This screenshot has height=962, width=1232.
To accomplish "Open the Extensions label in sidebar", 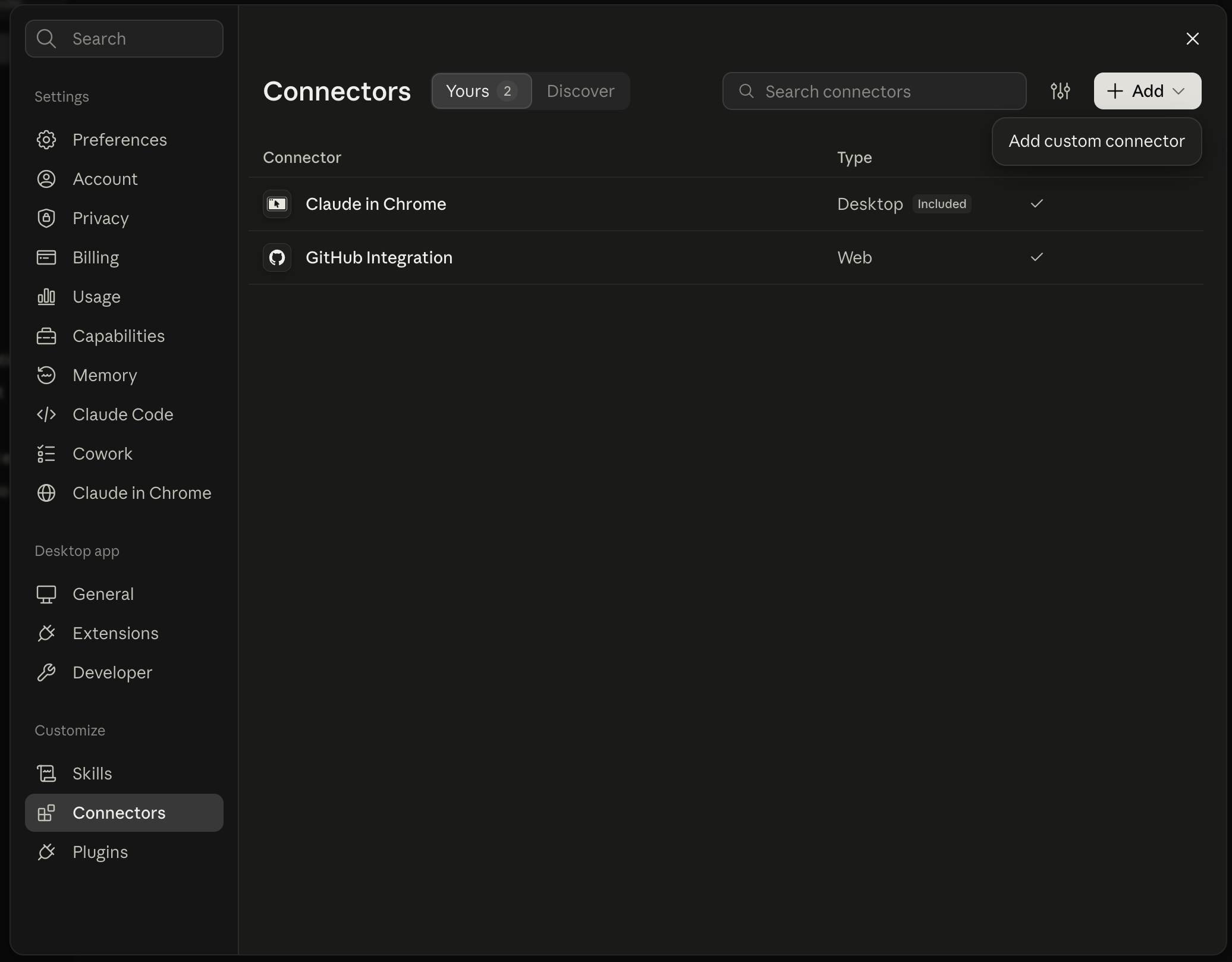I will pos(115,633).
